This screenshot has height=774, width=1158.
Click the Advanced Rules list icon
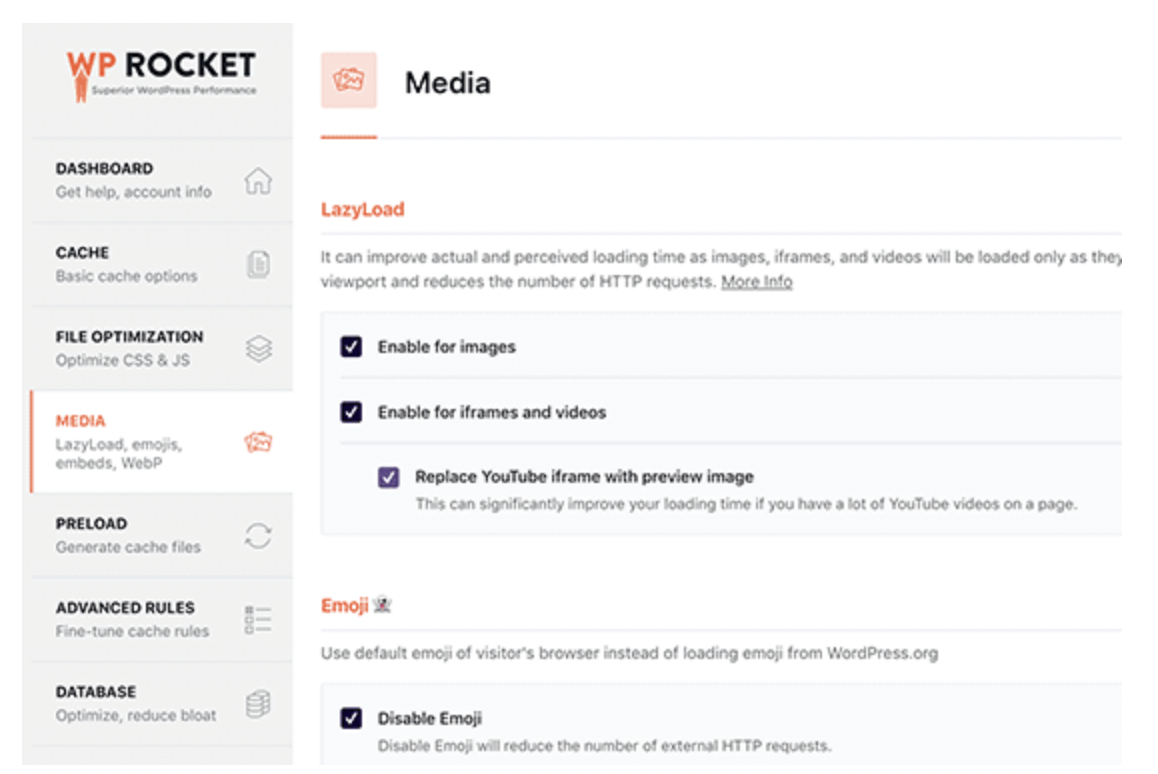[258, 620]
